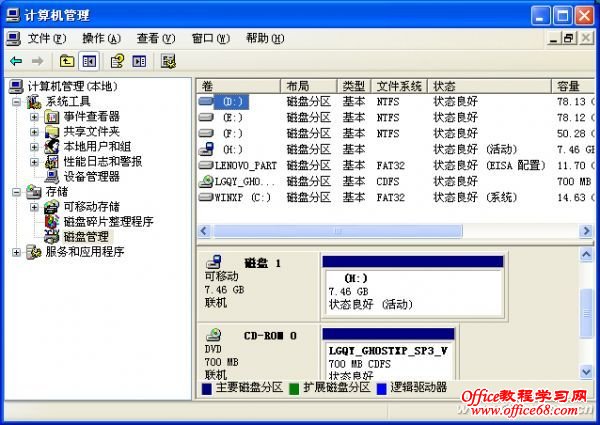The width and height of the screenshot is (600, 425).
Task: Click the MMC system menu icon beside 文件
Action: tap(13, 38)
